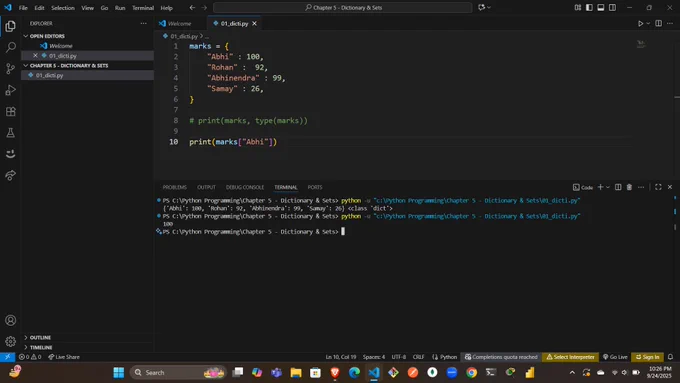The image size is (680, 383).
Task: Switch to the Ports panel tab
Action: point(315,187)
